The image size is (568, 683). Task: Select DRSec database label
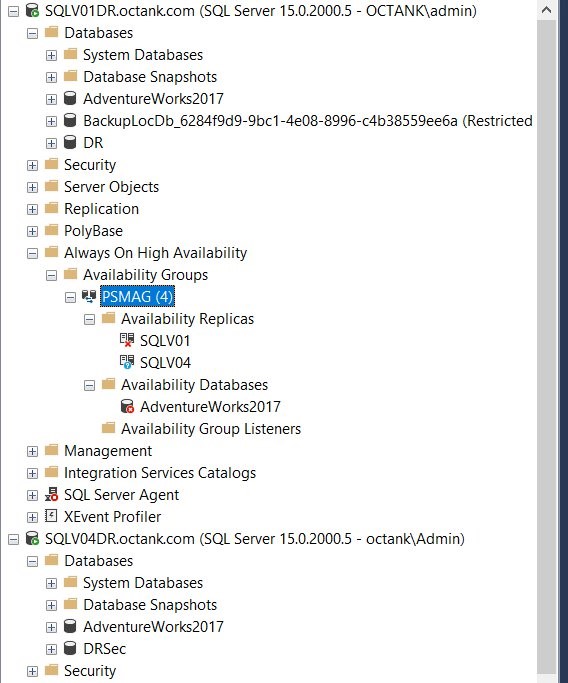tap(105, 649)
